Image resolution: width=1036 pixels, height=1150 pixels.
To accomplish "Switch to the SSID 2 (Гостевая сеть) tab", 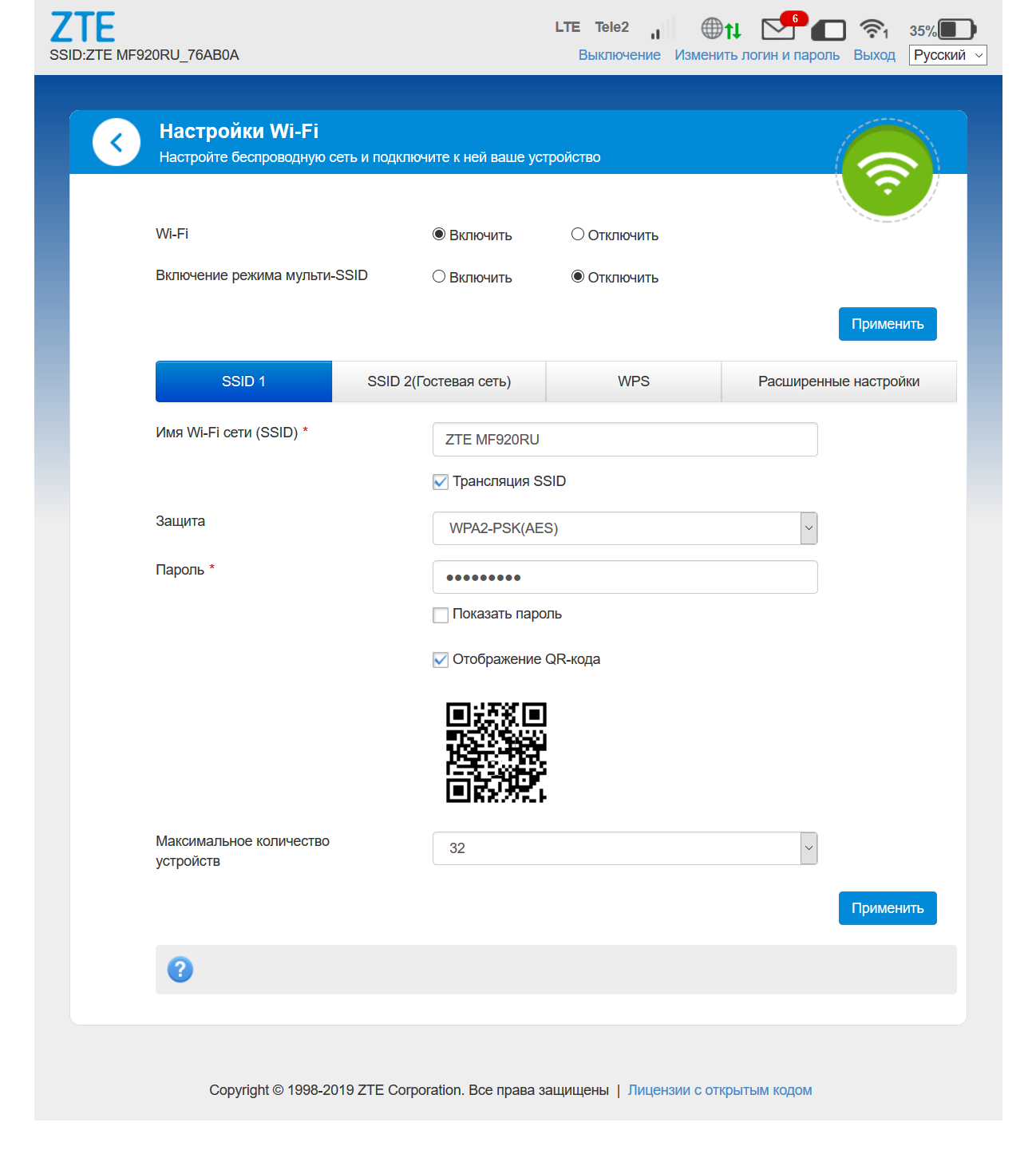I will pyautogui.click(x=439, y=381).
